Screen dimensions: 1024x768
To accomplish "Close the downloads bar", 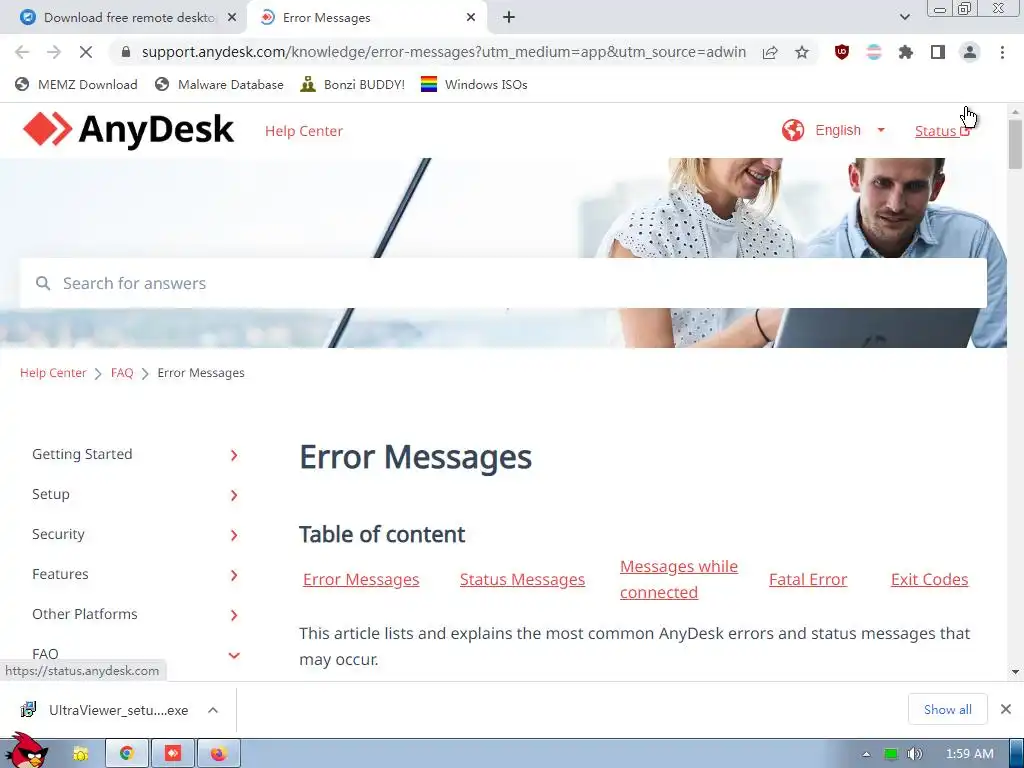I will (x=1006, y=709).
